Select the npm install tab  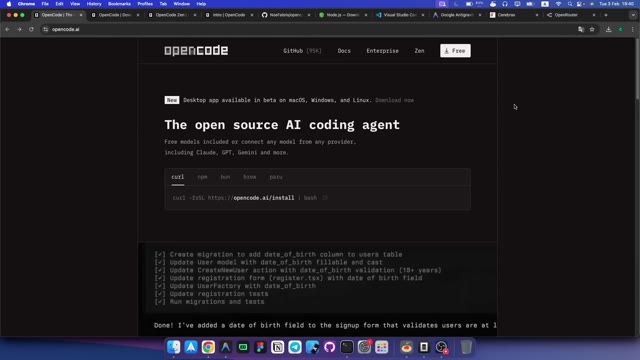point(202,177)
